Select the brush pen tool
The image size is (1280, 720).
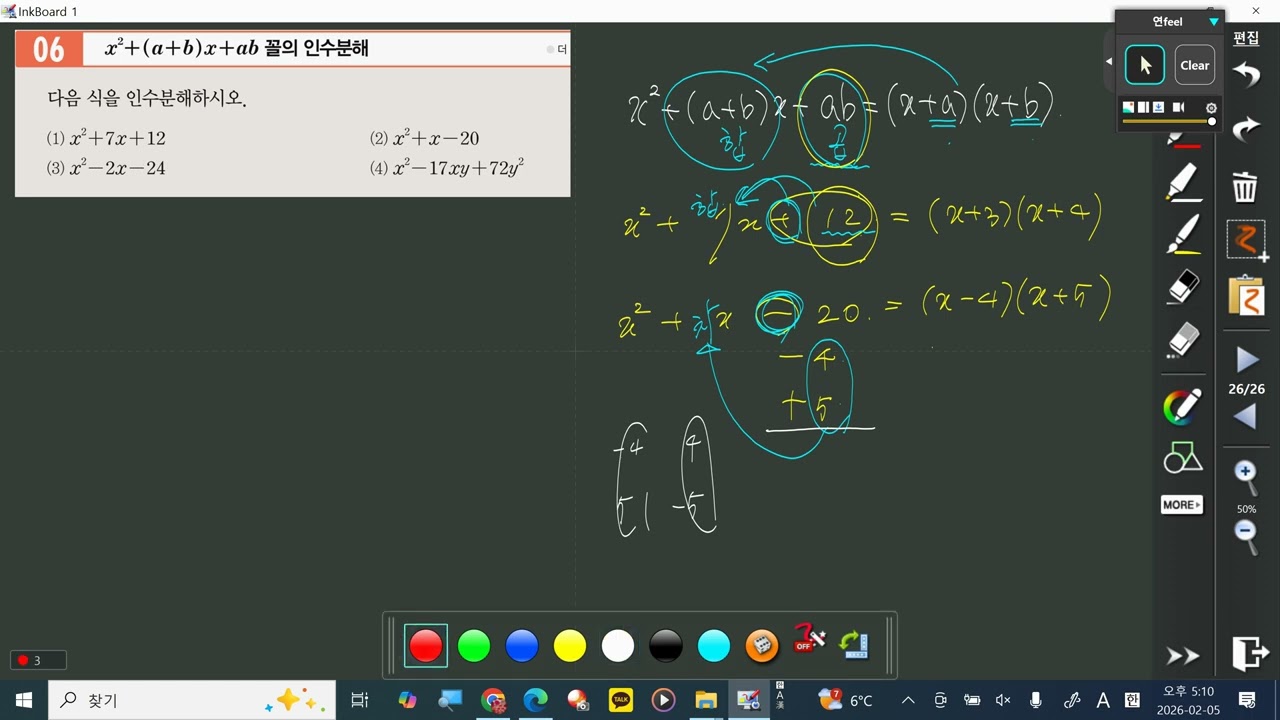tap(1183, 235)
